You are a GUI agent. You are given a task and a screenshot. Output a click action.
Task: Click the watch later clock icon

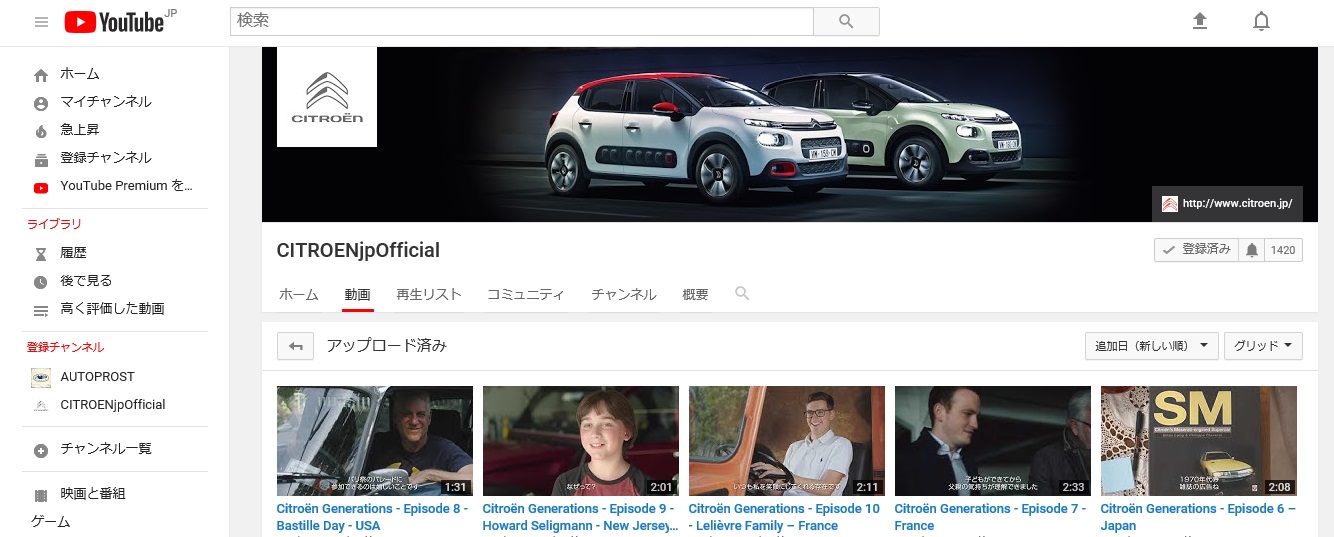41,282
